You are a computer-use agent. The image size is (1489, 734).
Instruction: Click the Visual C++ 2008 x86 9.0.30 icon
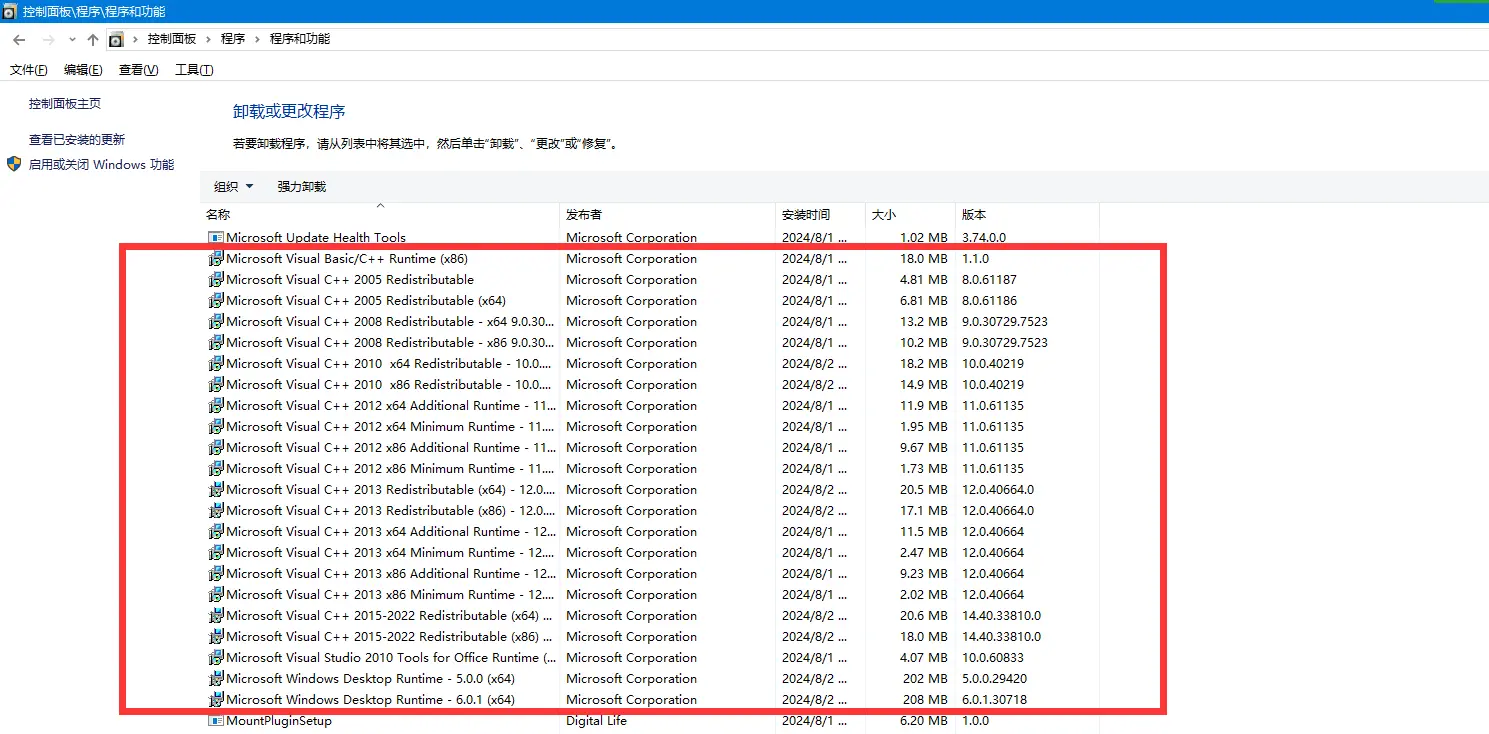click(x=216, y=343)
